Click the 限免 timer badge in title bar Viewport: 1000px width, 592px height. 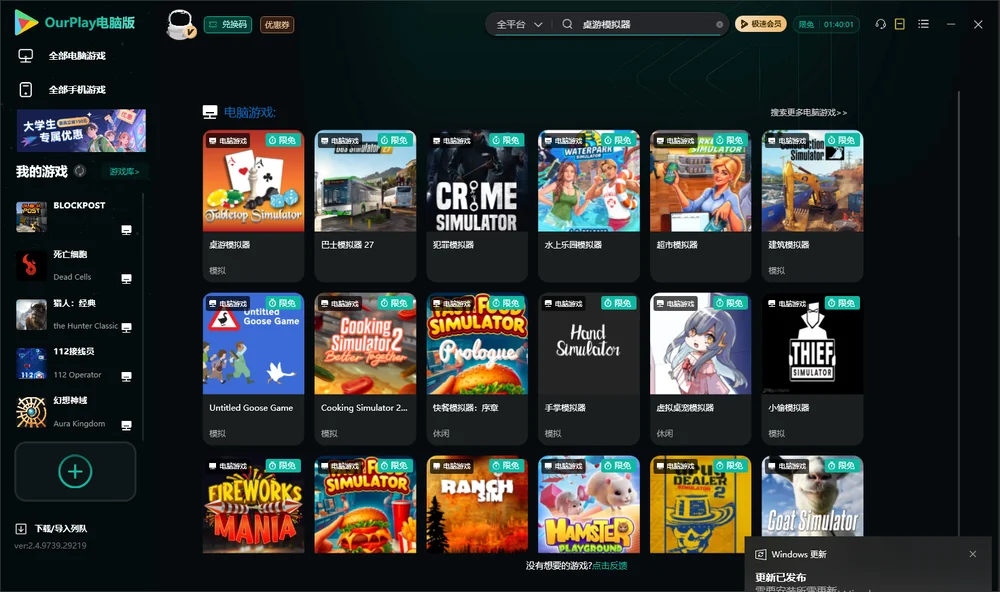(x=826, y=24)
